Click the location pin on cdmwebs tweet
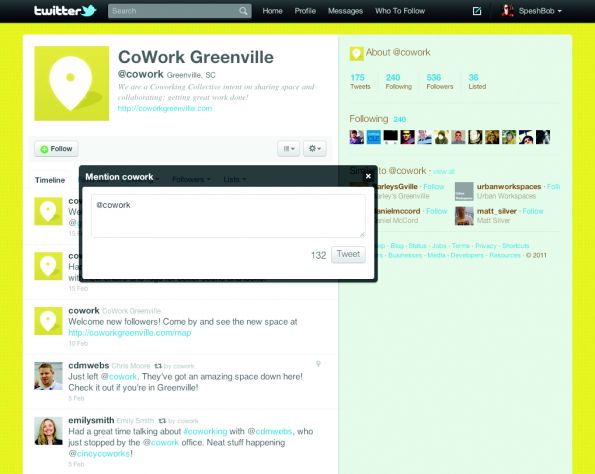The height and width of the screenshot is (474, 595). pos(318,364)
